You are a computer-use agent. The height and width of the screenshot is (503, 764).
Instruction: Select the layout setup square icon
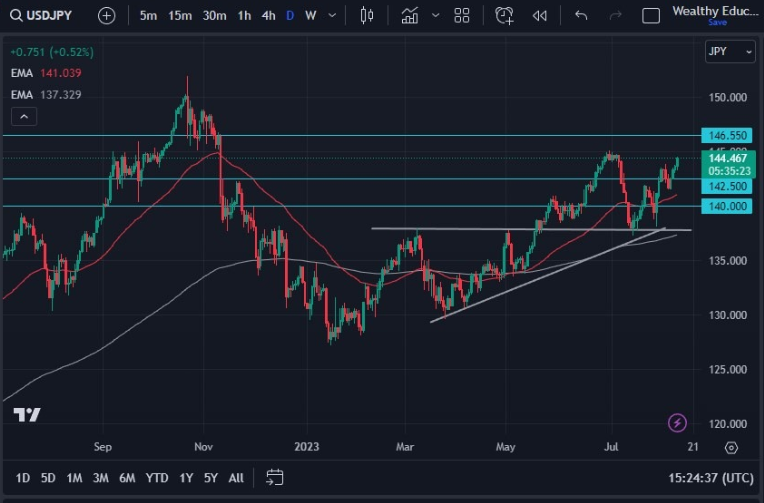pos(651,15)
